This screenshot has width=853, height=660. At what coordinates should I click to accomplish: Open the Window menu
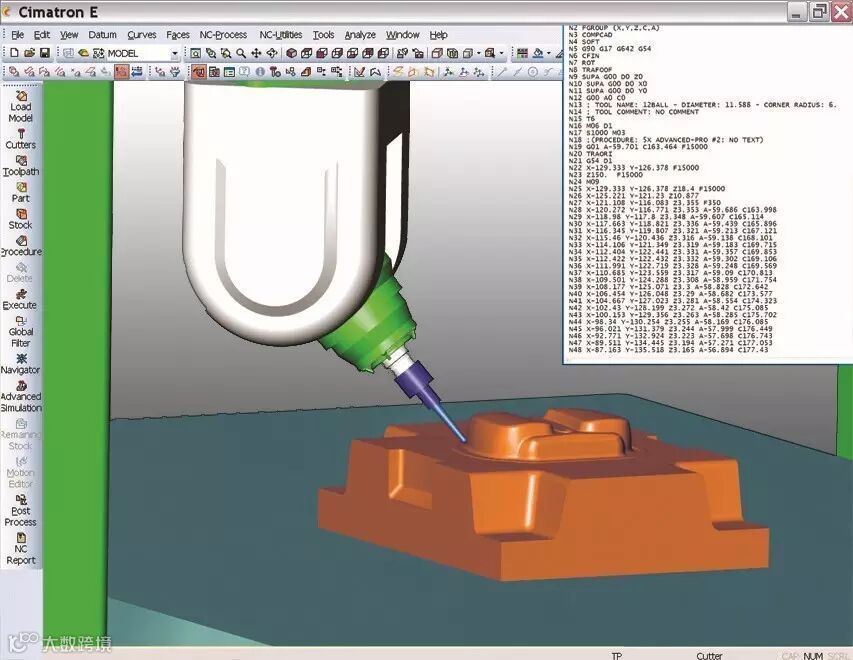click(x=403, y=35)
